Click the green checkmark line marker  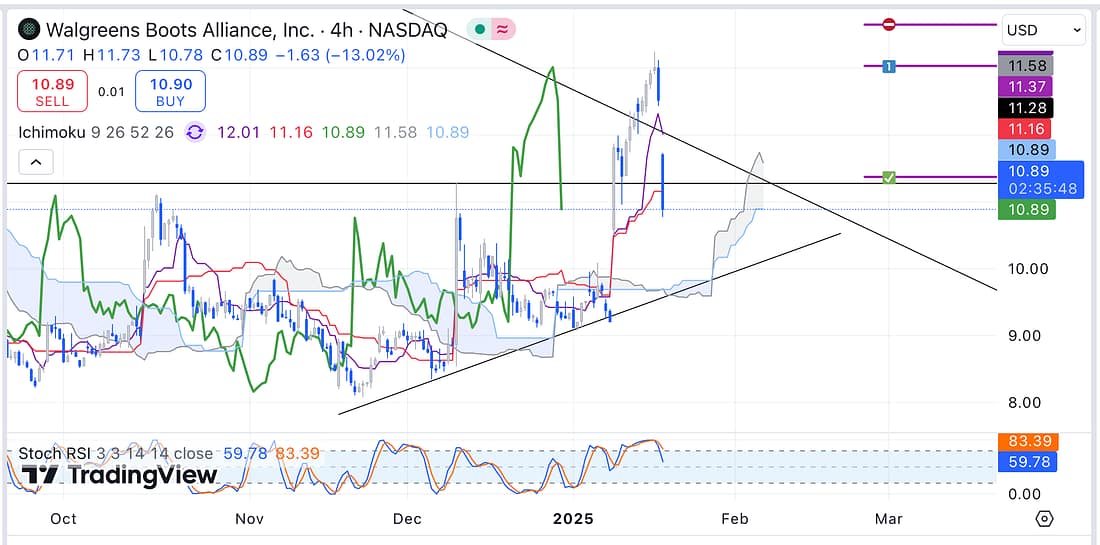coord(888,178)
